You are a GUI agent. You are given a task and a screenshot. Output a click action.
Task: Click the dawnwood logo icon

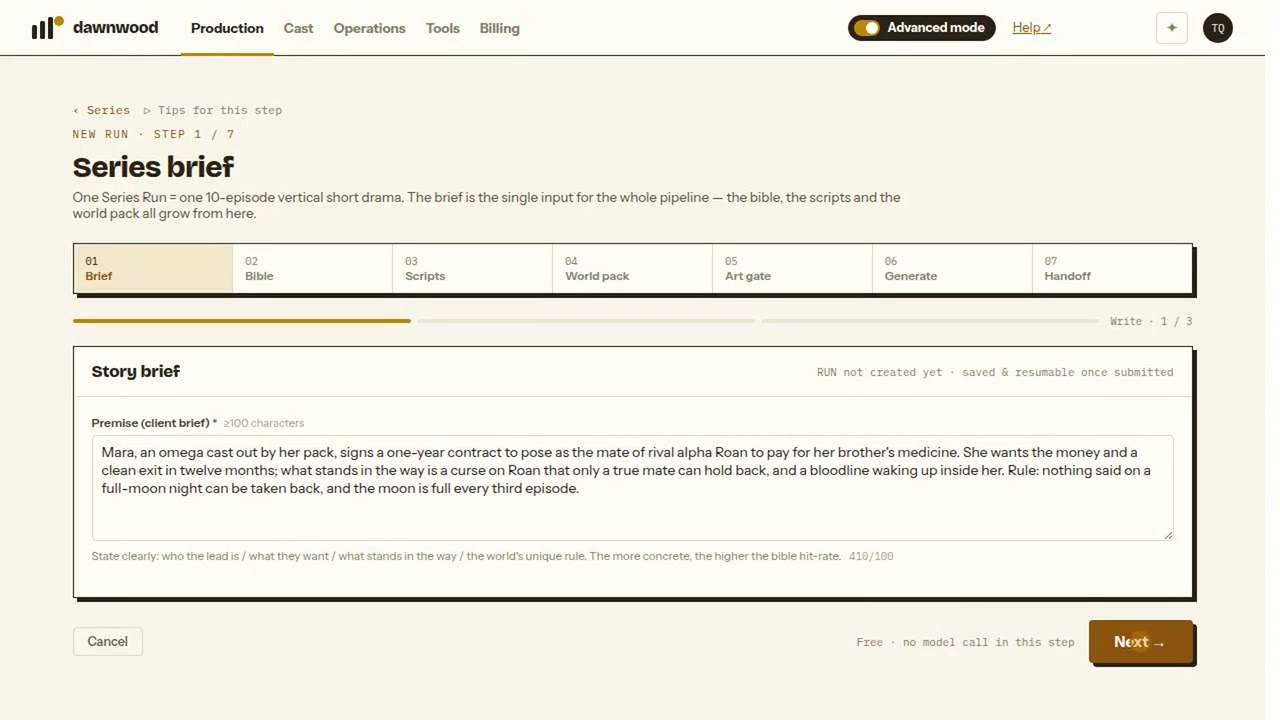47,28
